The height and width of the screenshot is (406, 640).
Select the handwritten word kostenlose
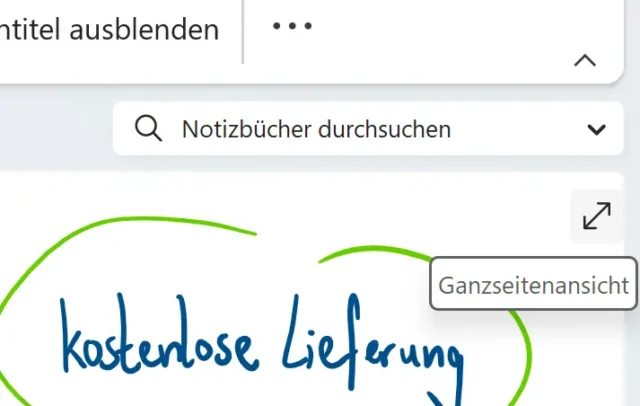click(159, 333)
